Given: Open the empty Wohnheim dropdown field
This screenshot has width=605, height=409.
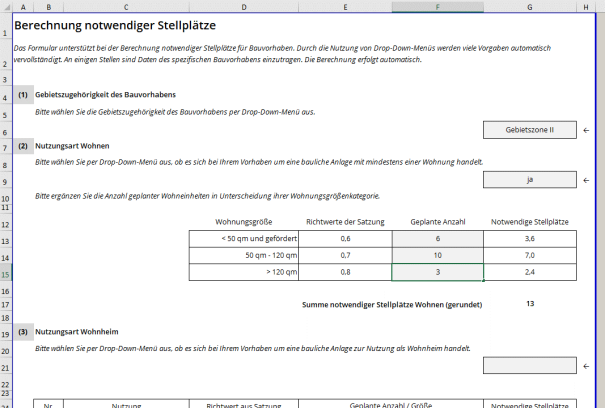Looking at the screenshot, I should (x=529, y=367).
